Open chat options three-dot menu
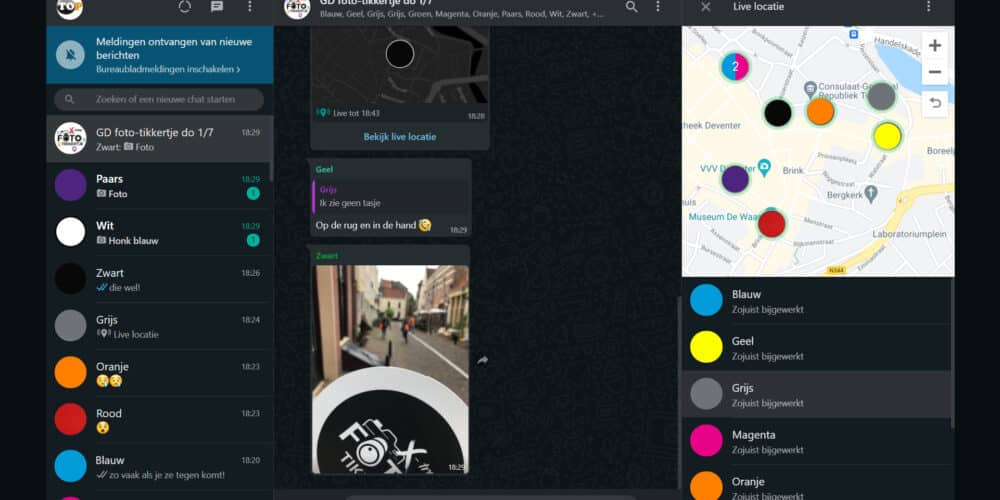The image size is (1000, 500). click(657, 7)
